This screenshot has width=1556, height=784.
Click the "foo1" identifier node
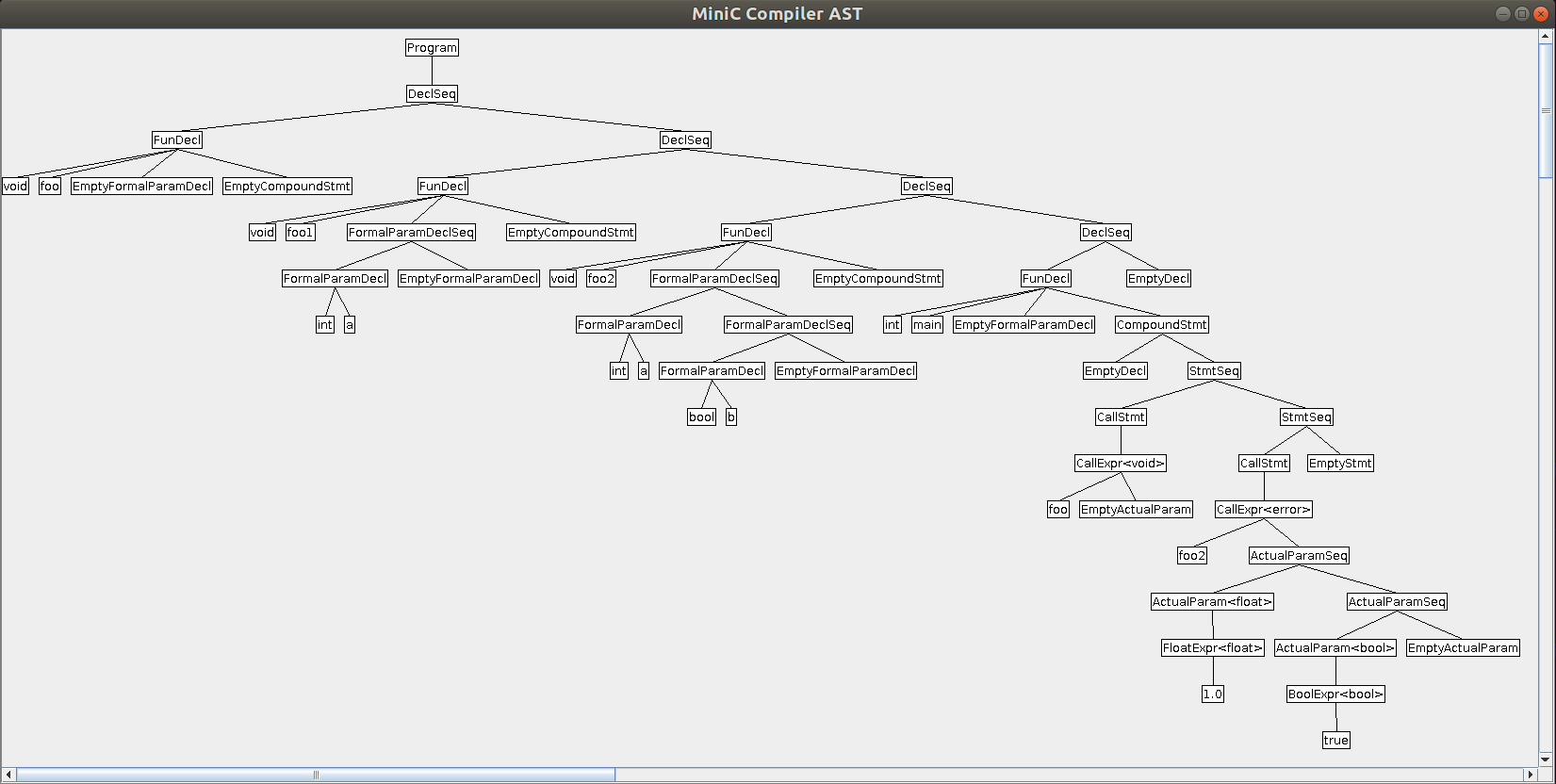[x=300, y=233]
